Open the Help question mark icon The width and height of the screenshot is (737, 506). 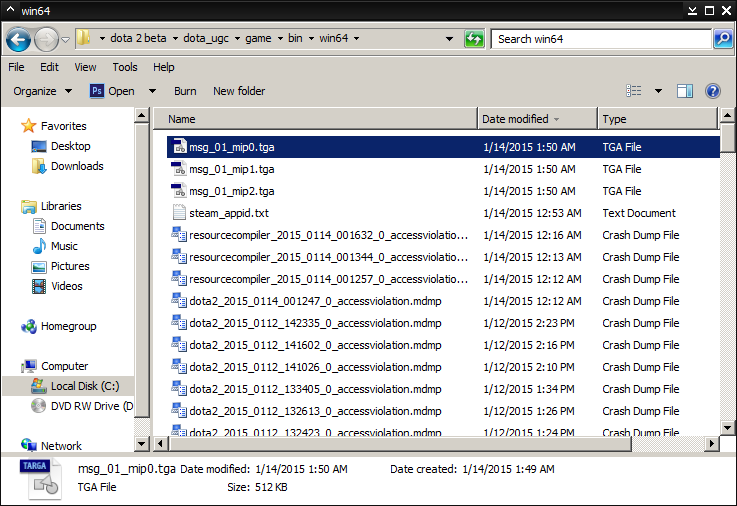click(x=713, y=91)
